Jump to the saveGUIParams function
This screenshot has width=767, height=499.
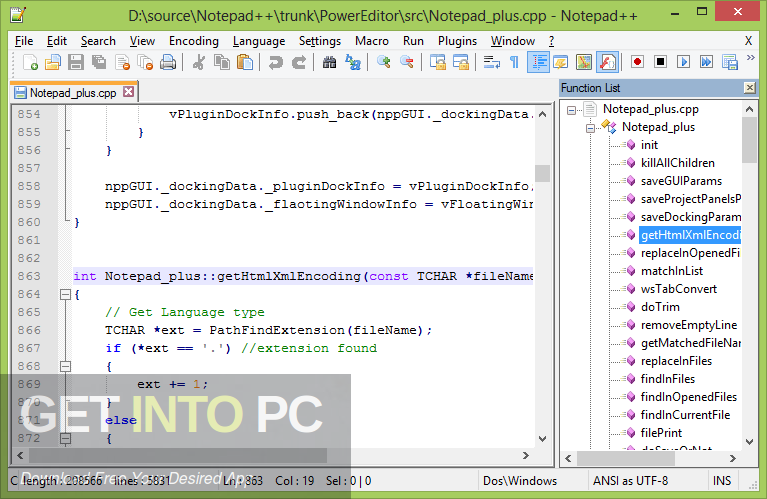(681, 181)
